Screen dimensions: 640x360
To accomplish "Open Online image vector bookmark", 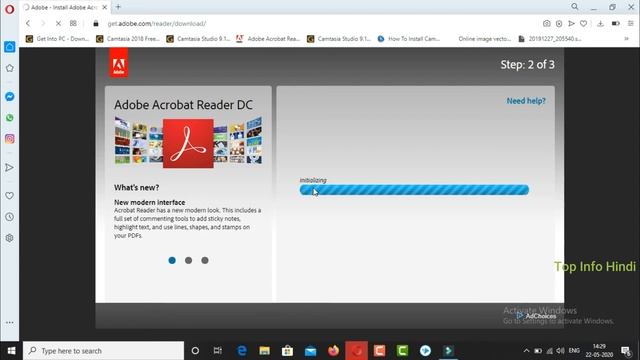I will tap(484, 39).
